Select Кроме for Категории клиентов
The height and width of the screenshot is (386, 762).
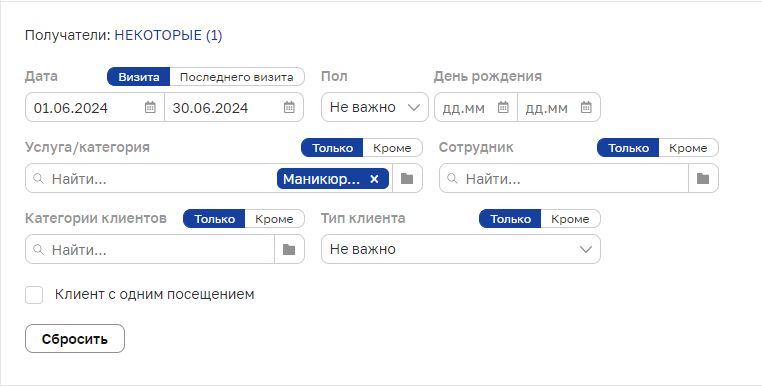[274, 219]
